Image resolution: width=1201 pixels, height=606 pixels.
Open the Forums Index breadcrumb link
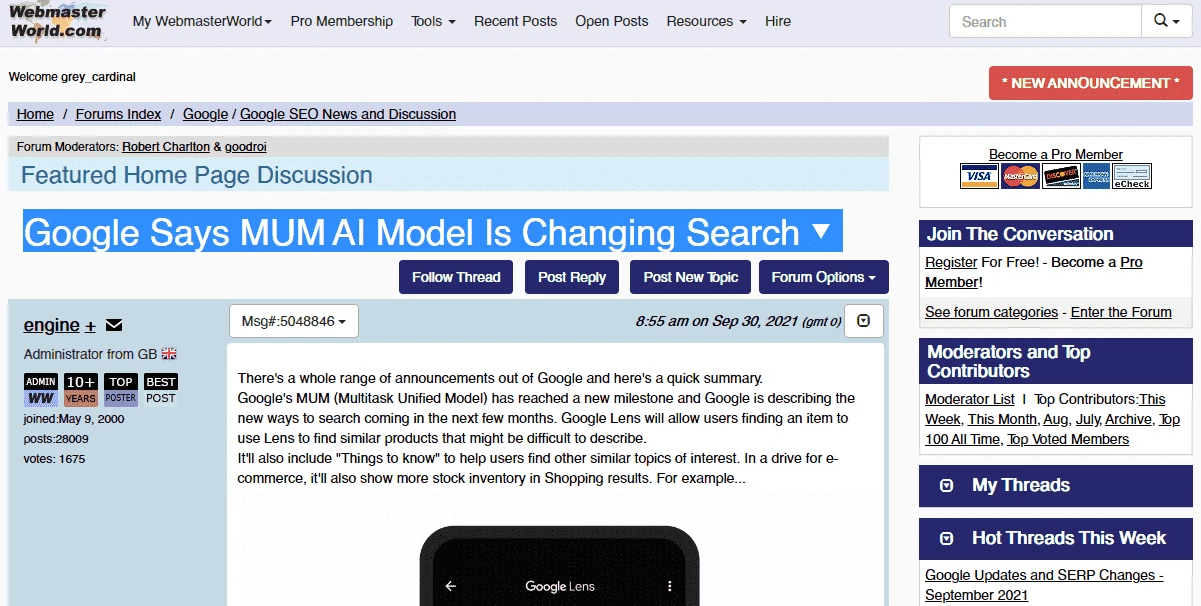pos(118,114)
